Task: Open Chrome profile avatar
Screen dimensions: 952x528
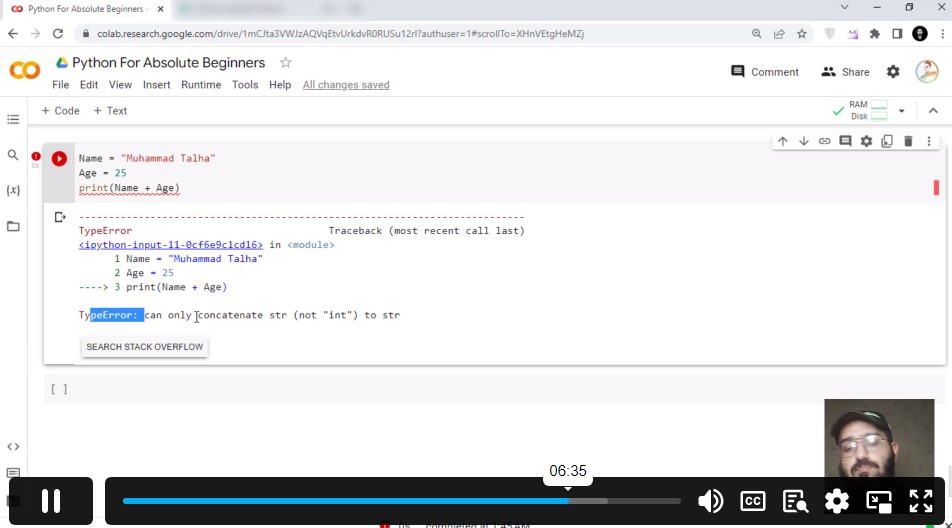Action: (x=920, y=34)
